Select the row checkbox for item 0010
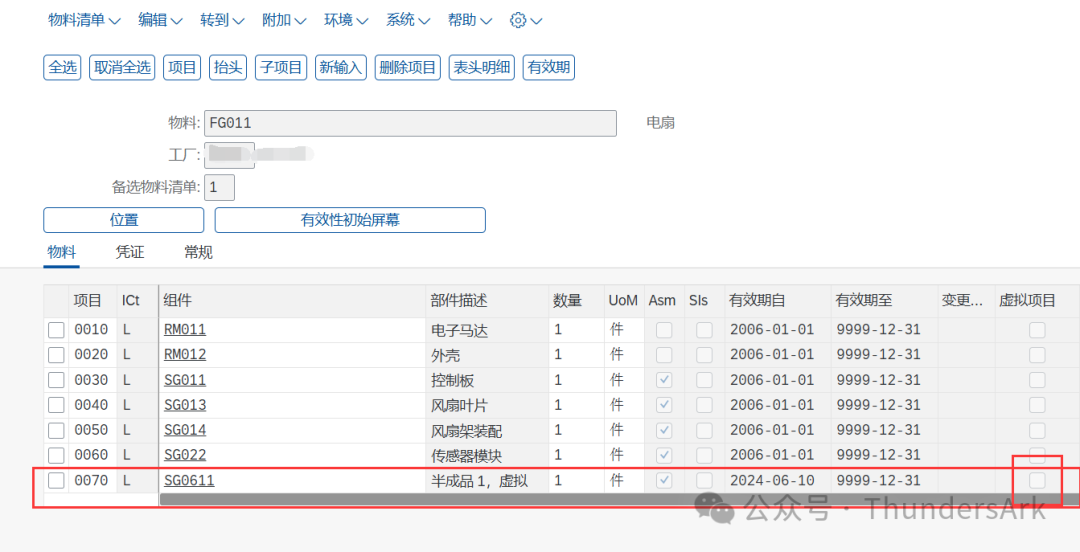The height and width of the screenshot is (552, 1080). [x=57, y=330]
